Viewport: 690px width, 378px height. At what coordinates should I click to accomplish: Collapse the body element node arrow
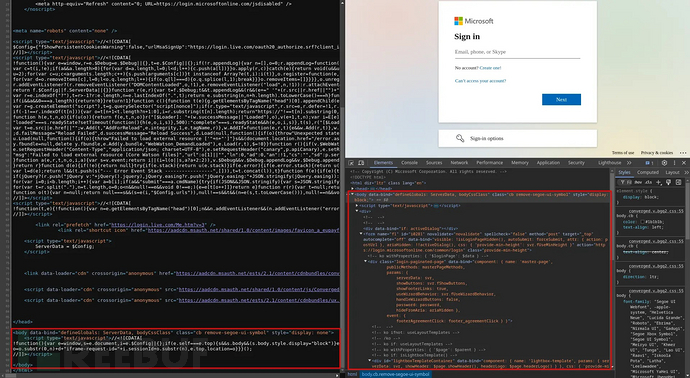352,194
